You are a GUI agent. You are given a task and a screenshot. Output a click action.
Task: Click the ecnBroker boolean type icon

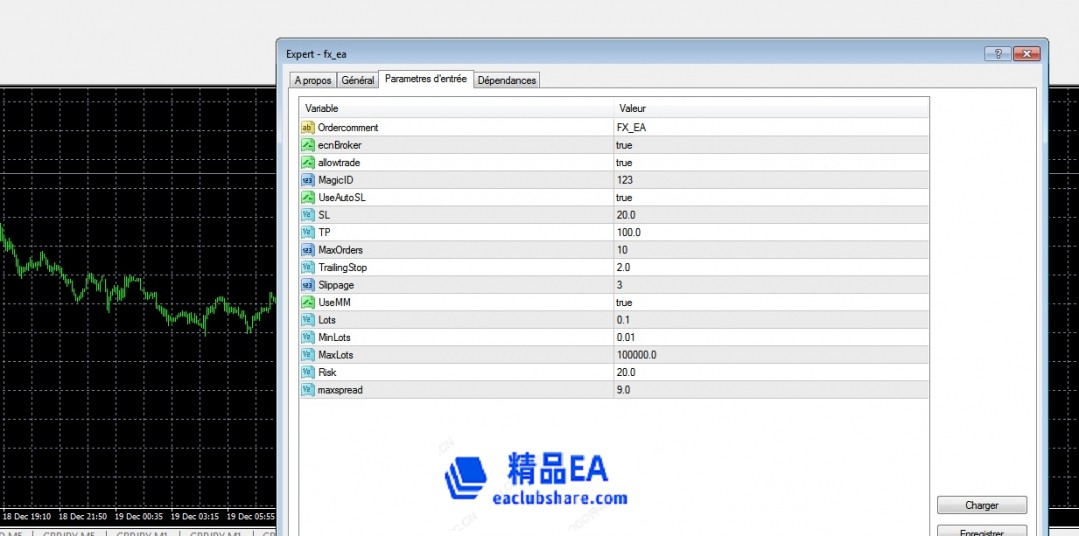(x=308, y=145)
